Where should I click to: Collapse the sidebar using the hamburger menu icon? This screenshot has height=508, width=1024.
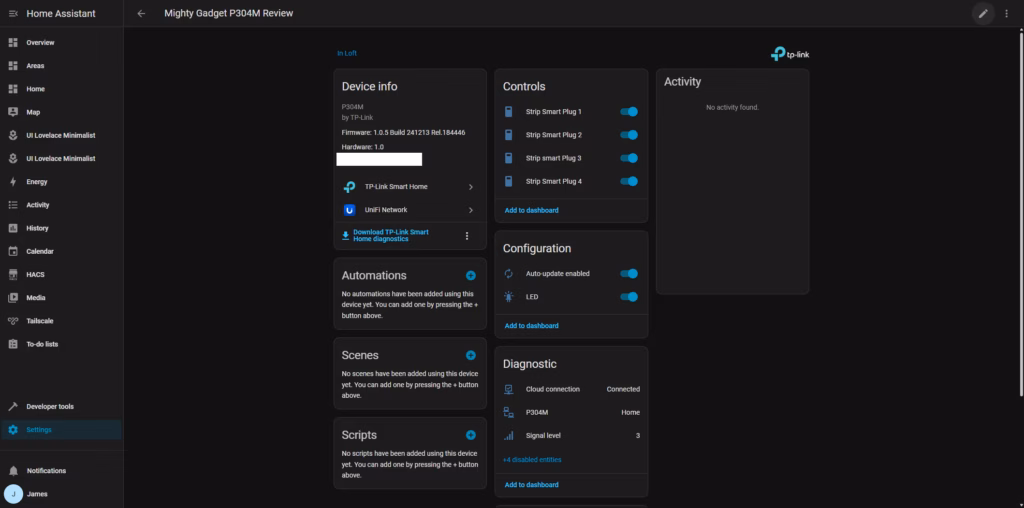[x=13, y=14]
